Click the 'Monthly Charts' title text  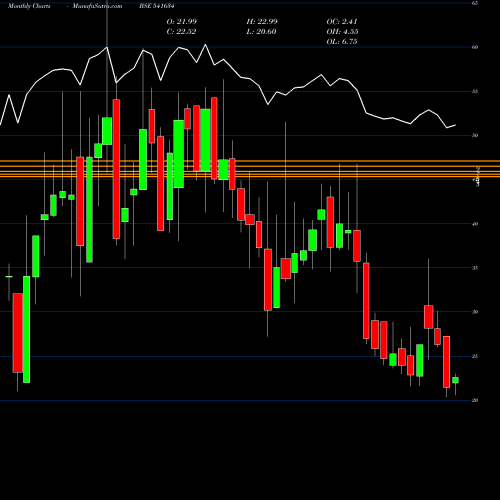pos(29,6)
